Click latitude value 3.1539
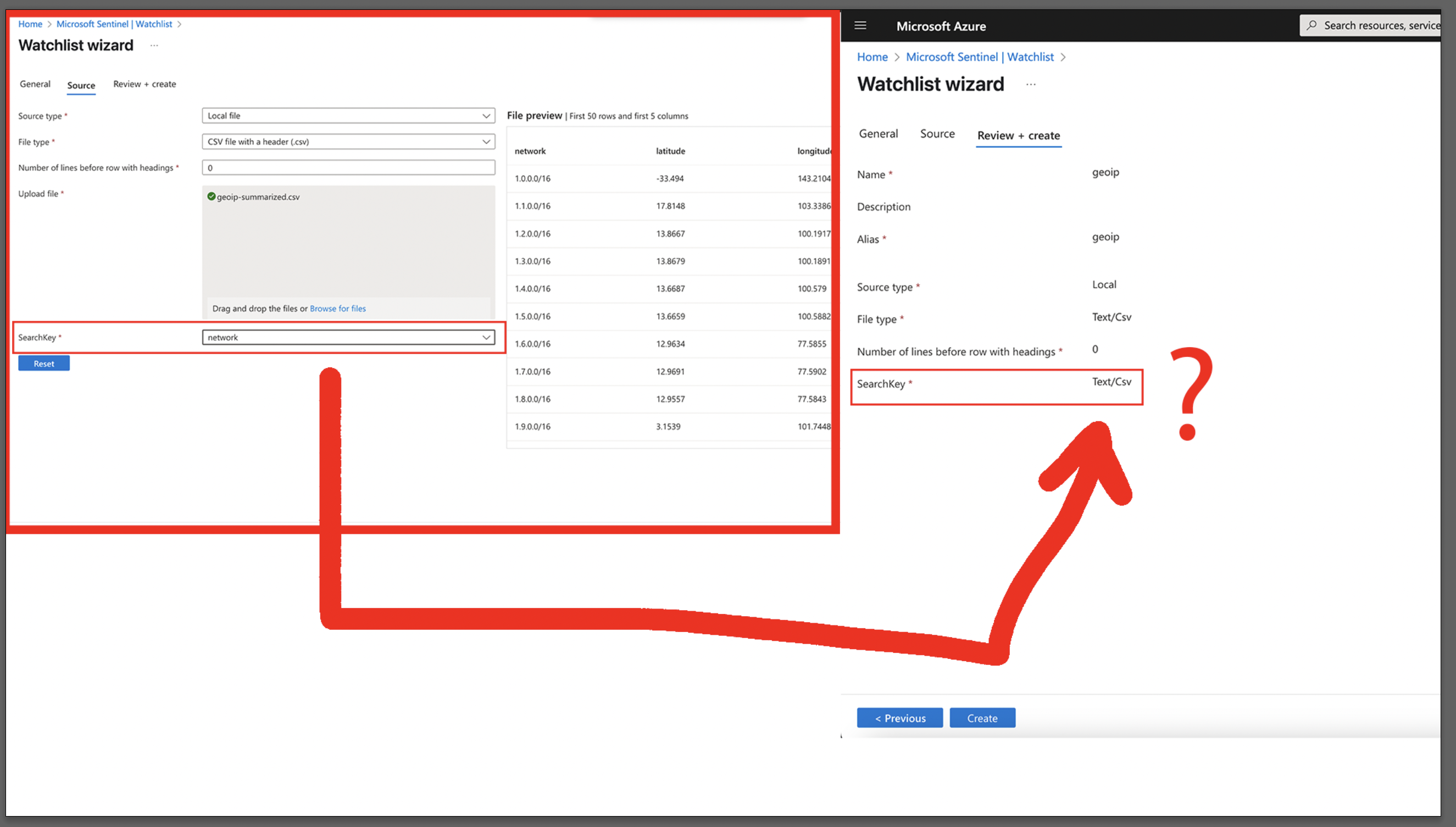Image resolution: width=1456 pixels, height=827 pixels. tap(668, 427)
